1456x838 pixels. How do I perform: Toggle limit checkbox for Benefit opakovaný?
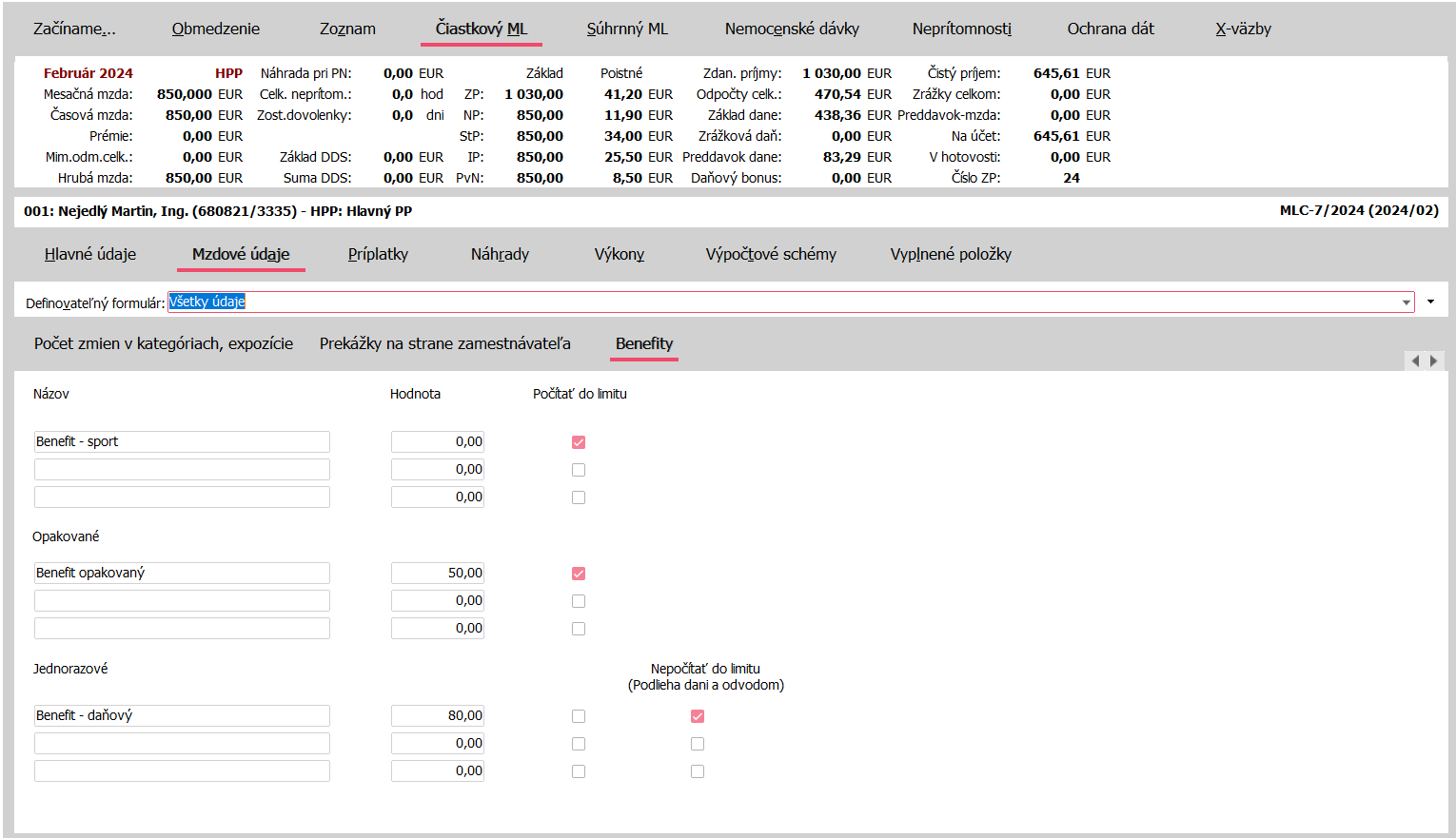click(x=579, y=574)
